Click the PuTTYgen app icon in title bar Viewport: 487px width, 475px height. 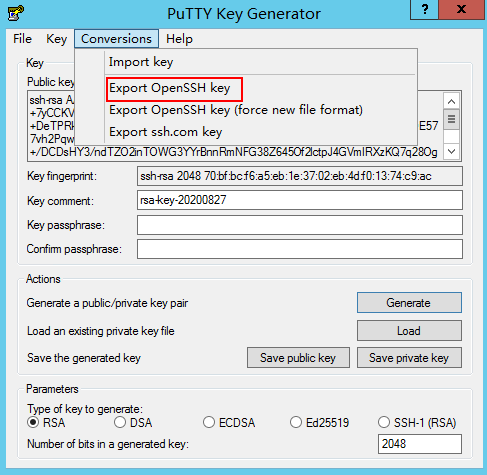point(16,13)
